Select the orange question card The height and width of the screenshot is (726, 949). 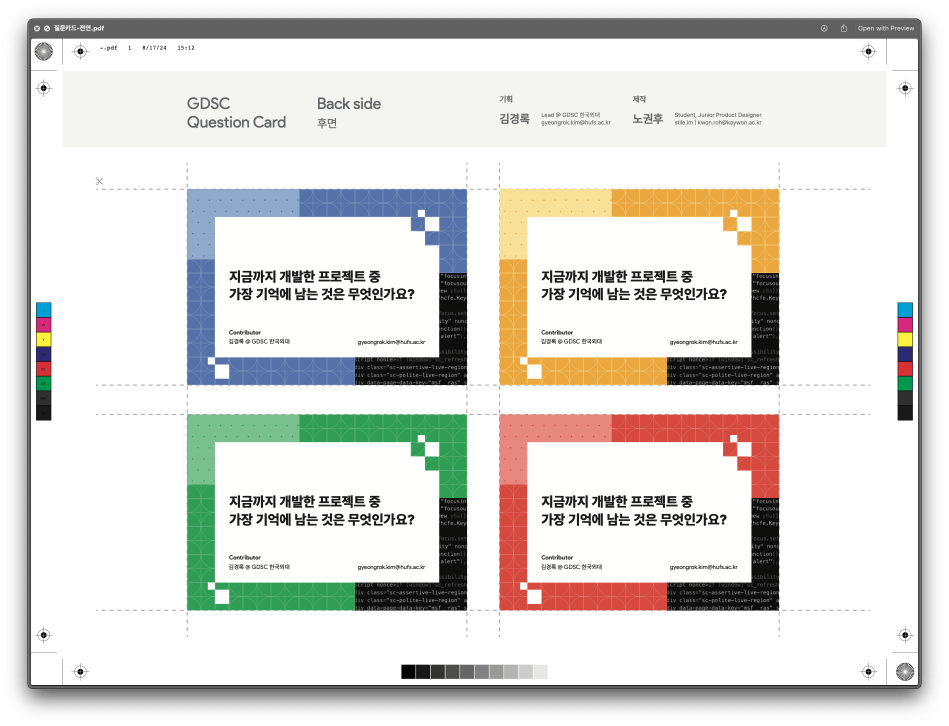[x=638, y=286]
